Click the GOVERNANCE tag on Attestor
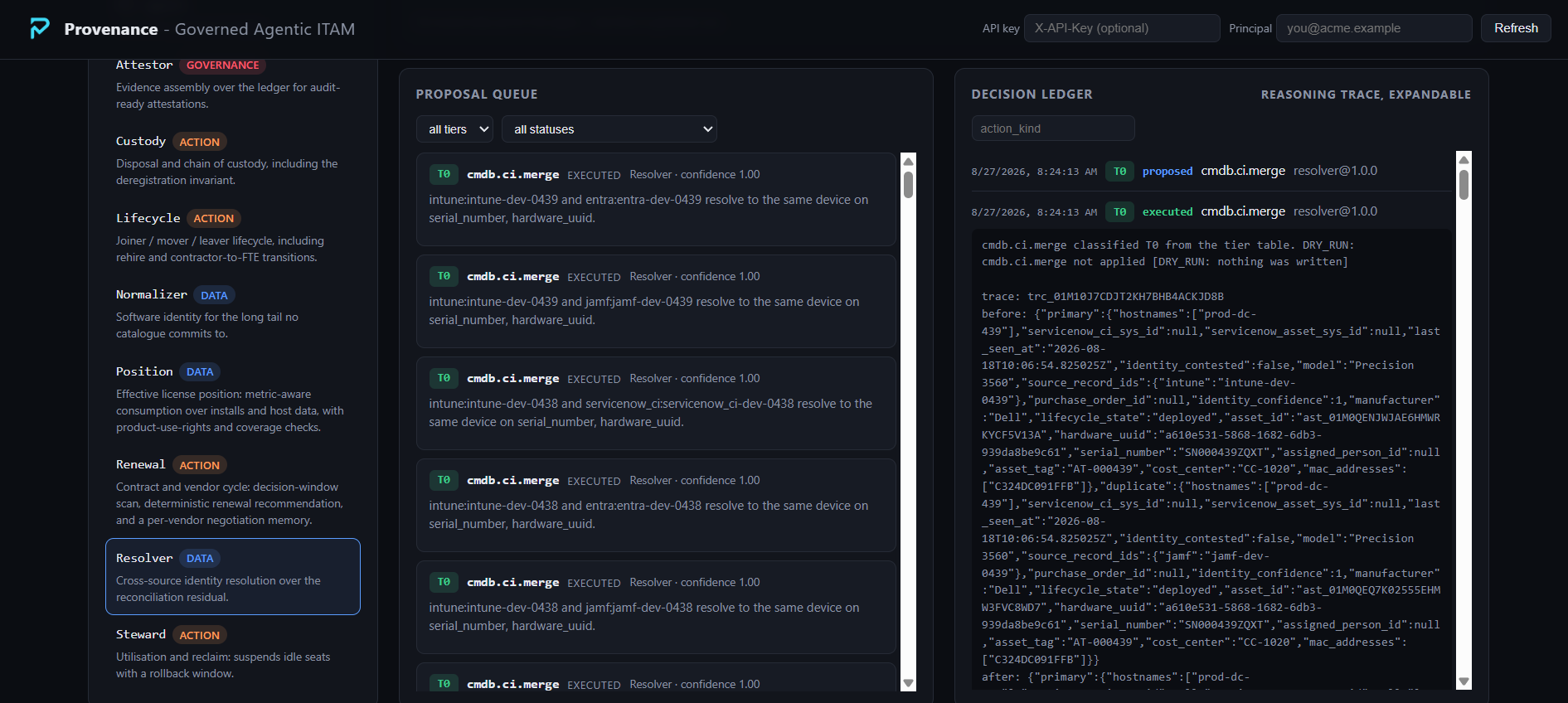Viewport: 1568px width, 703px height. click(222, 65)
